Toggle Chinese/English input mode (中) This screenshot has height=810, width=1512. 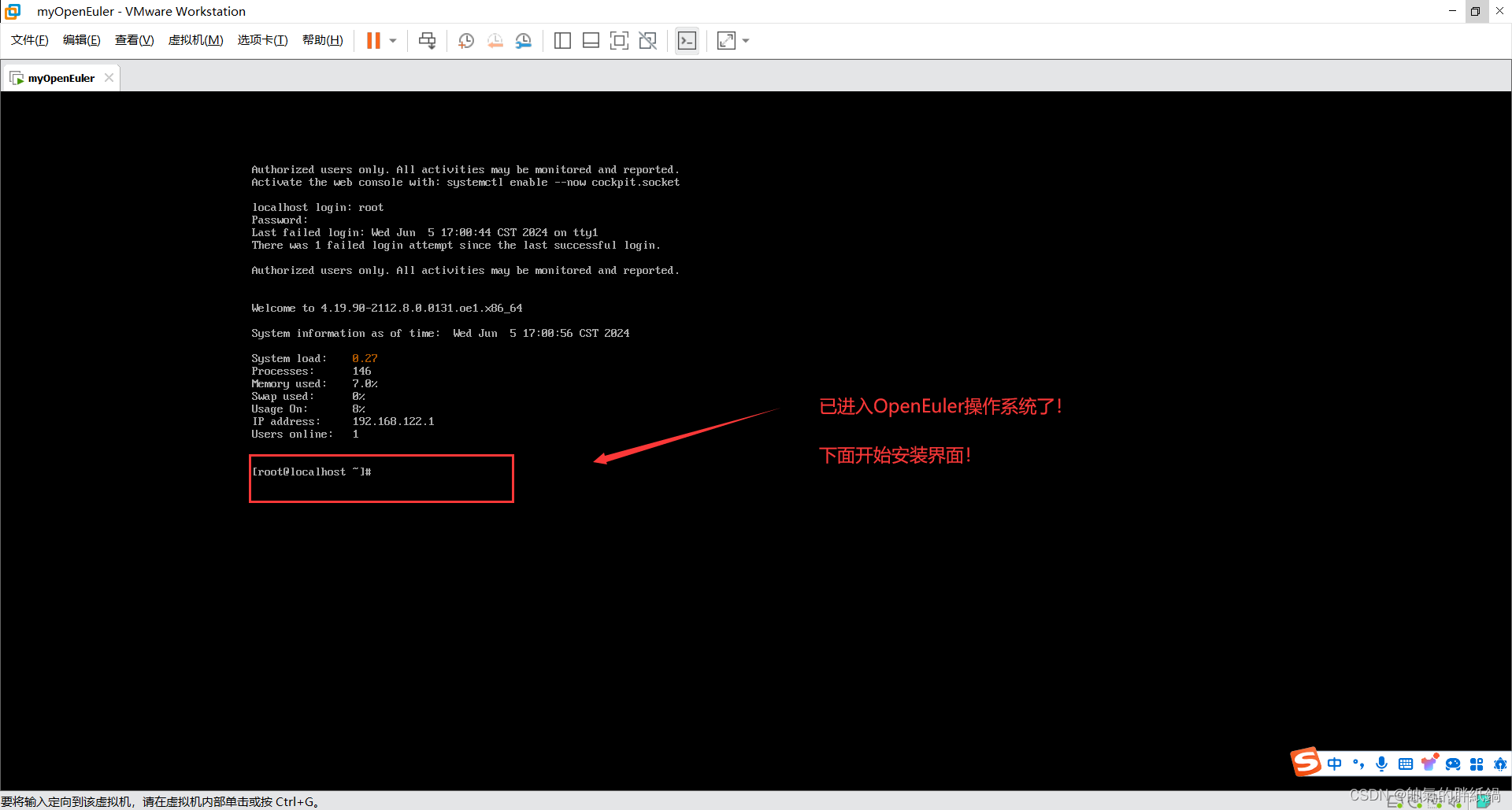1334,764
